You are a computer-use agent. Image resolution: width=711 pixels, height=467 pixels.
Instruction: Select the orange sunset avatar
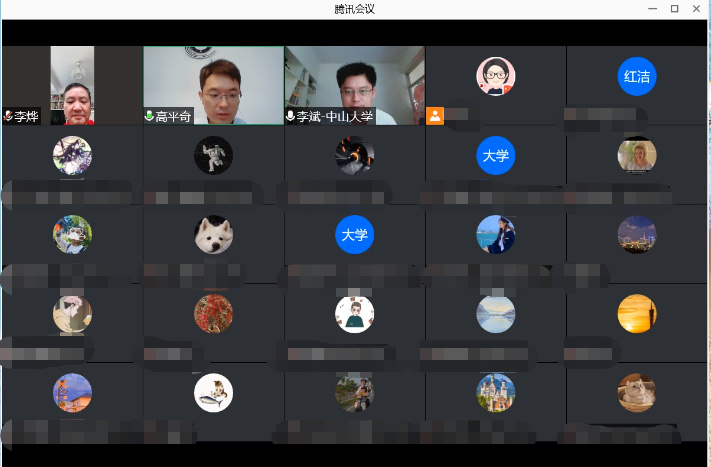[637, 314]
